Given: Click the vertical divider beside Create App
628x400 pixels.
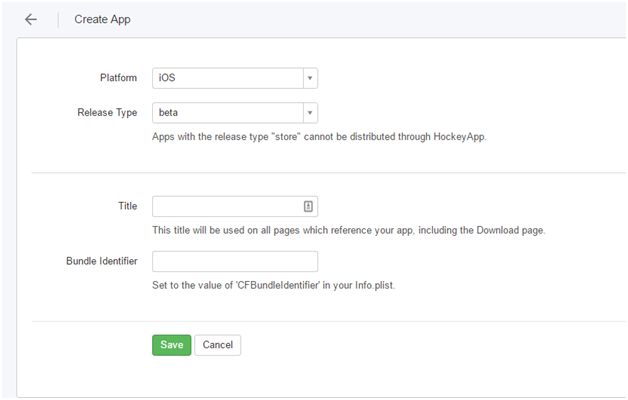Looking at the screenshot, I should pyautogui.click(x=58, y=19).
